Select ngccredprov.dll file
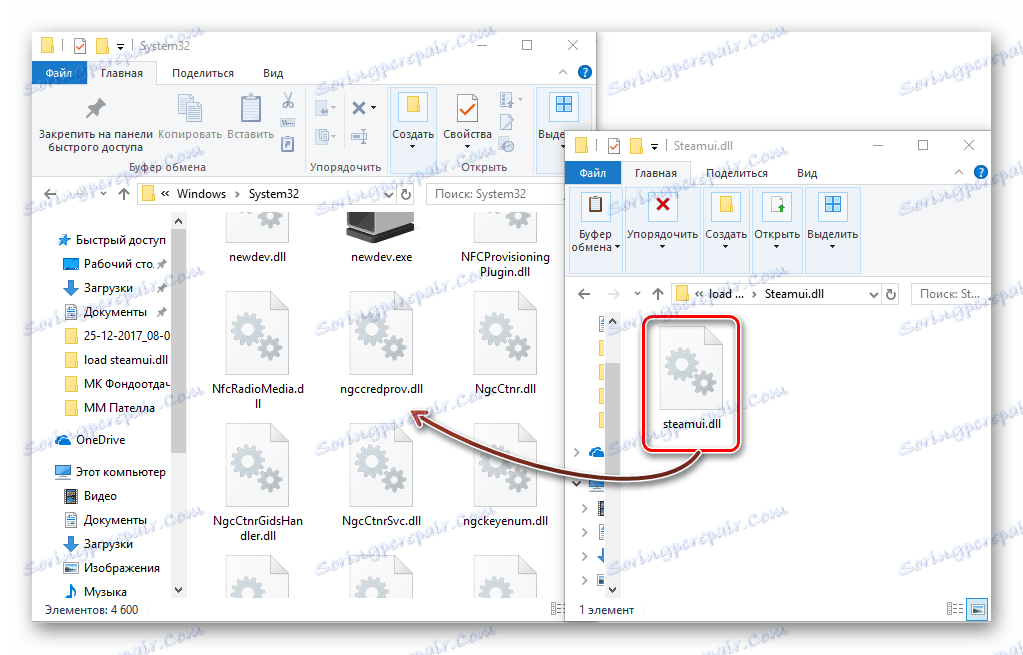The width and height of the screenshot is (1023, 655). (x=381, y=344)
